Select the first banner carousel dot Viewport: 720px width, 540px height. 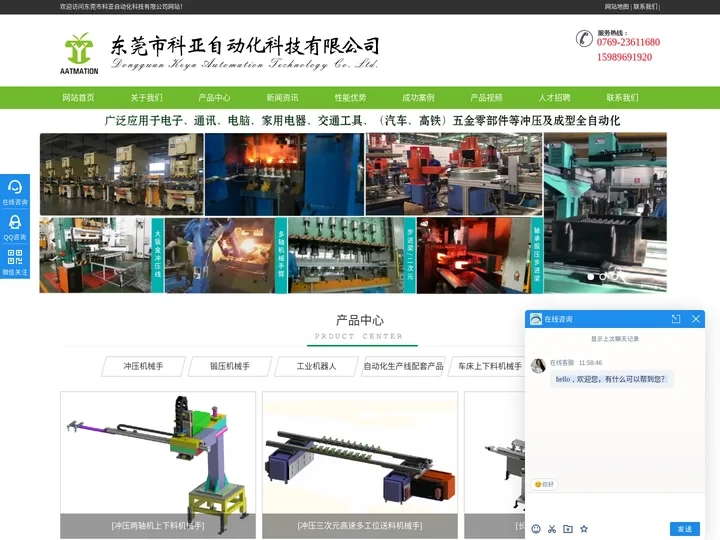coord(590,276)
